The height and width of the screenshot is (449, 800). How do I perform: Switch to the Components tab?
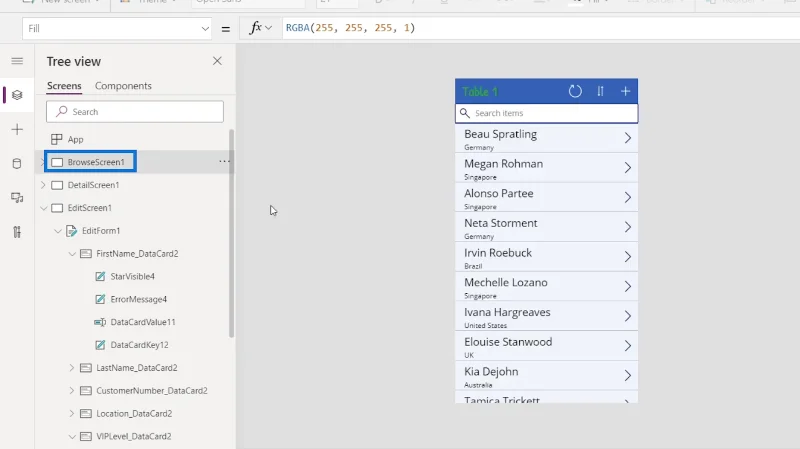click(123, 86)
